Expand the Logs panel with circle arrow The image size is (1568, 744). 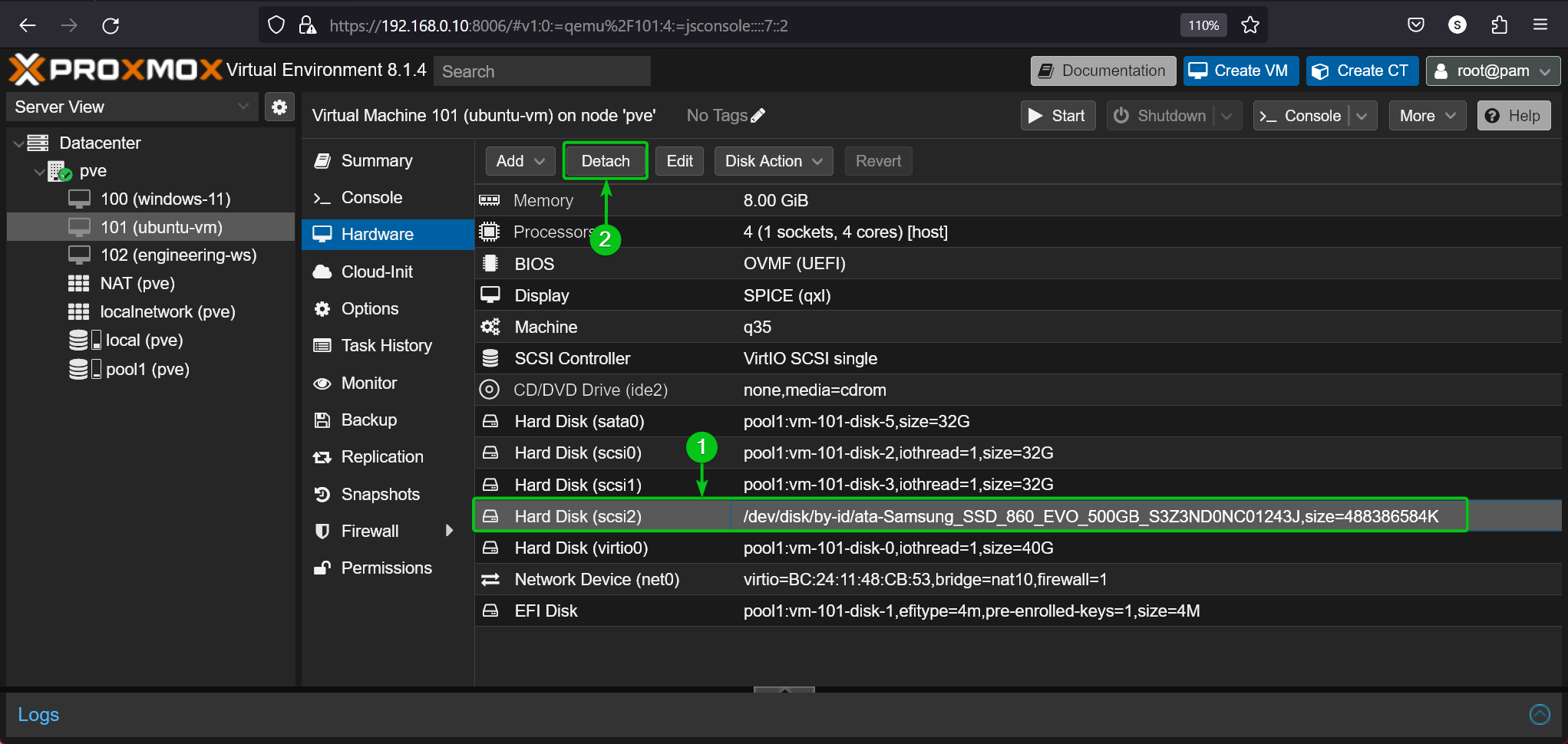point(1540,714)
